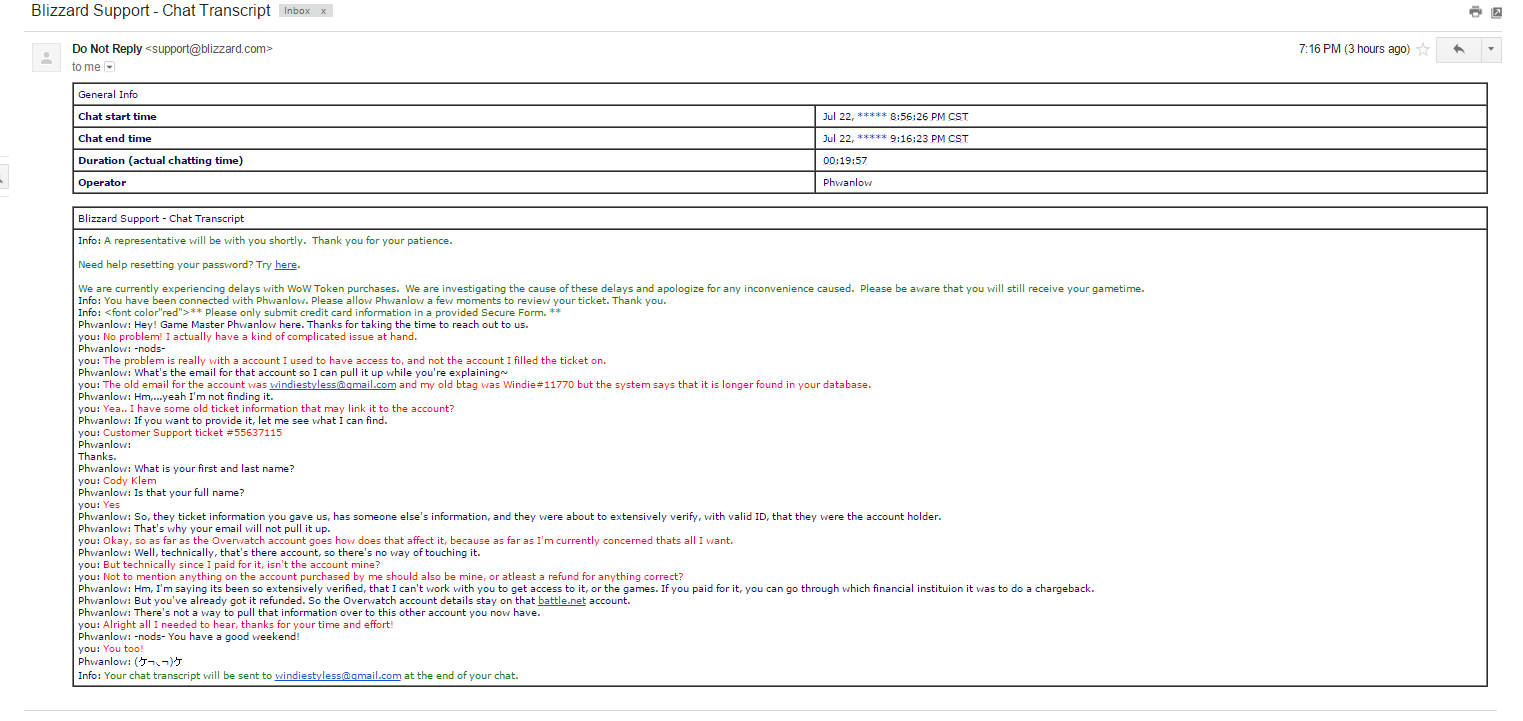Click 'Hm,...yeah I'm not finding it.' line

pyautogui.click(x=176, y=397)
